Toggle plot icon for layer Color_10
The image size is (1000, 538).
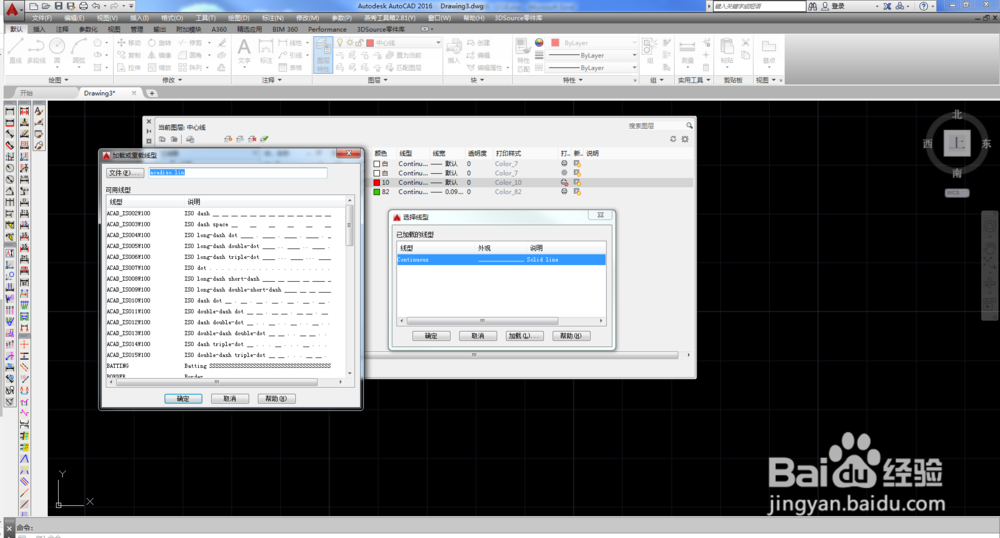coord(564,182)
